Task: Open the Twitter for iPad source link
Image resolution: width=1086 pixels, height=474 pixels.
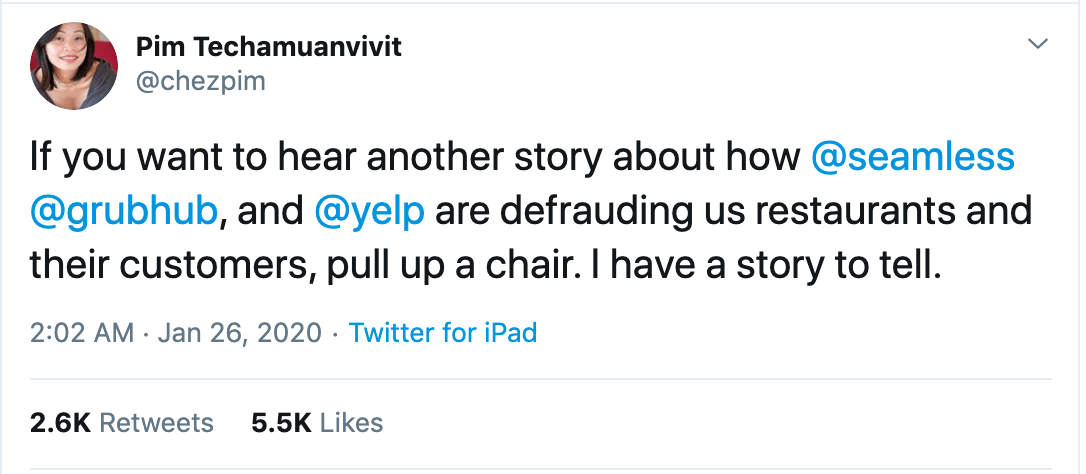Action: 442,332
